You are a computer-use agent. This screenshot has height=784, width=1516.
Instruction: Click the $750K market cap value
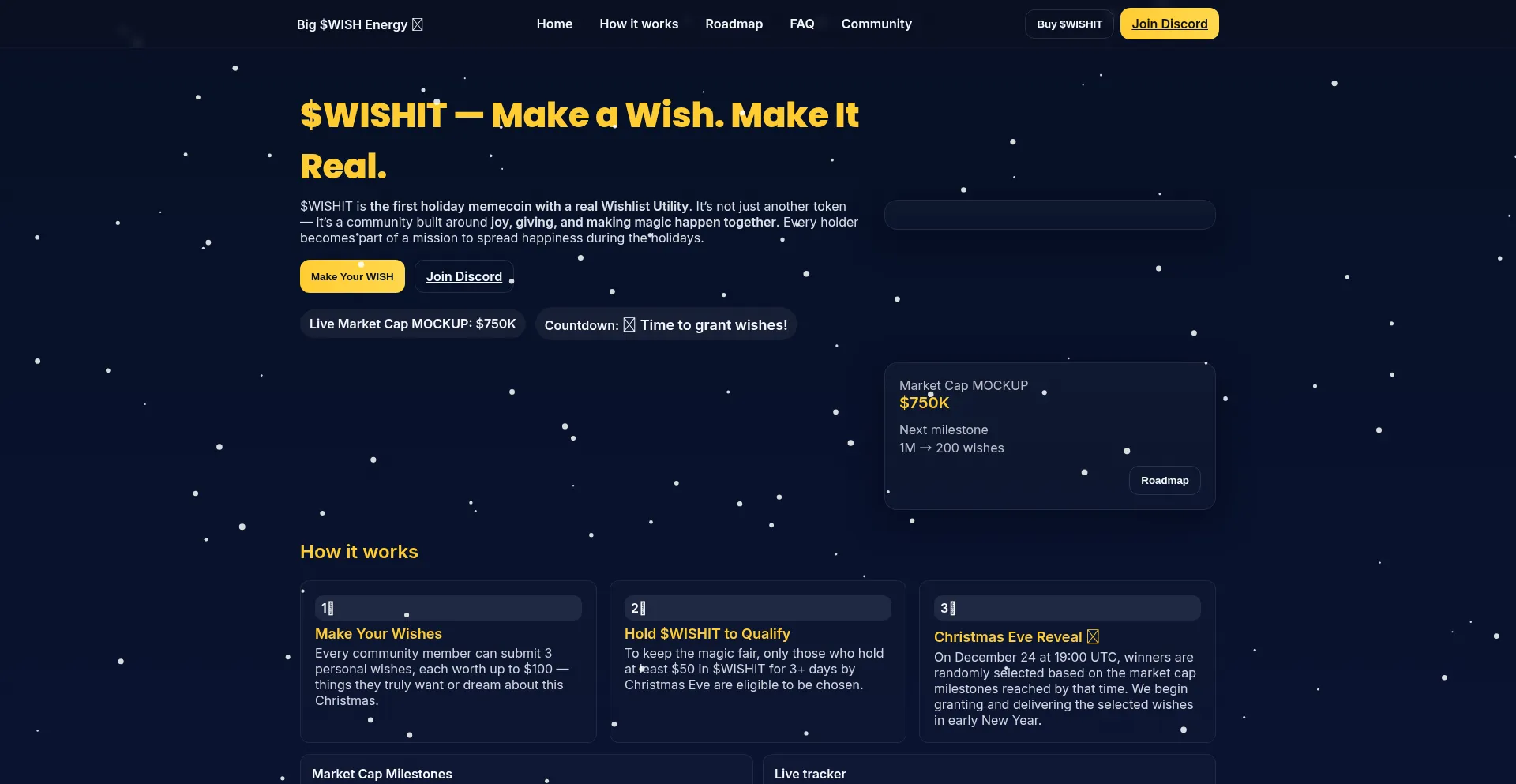pos(924,403)
